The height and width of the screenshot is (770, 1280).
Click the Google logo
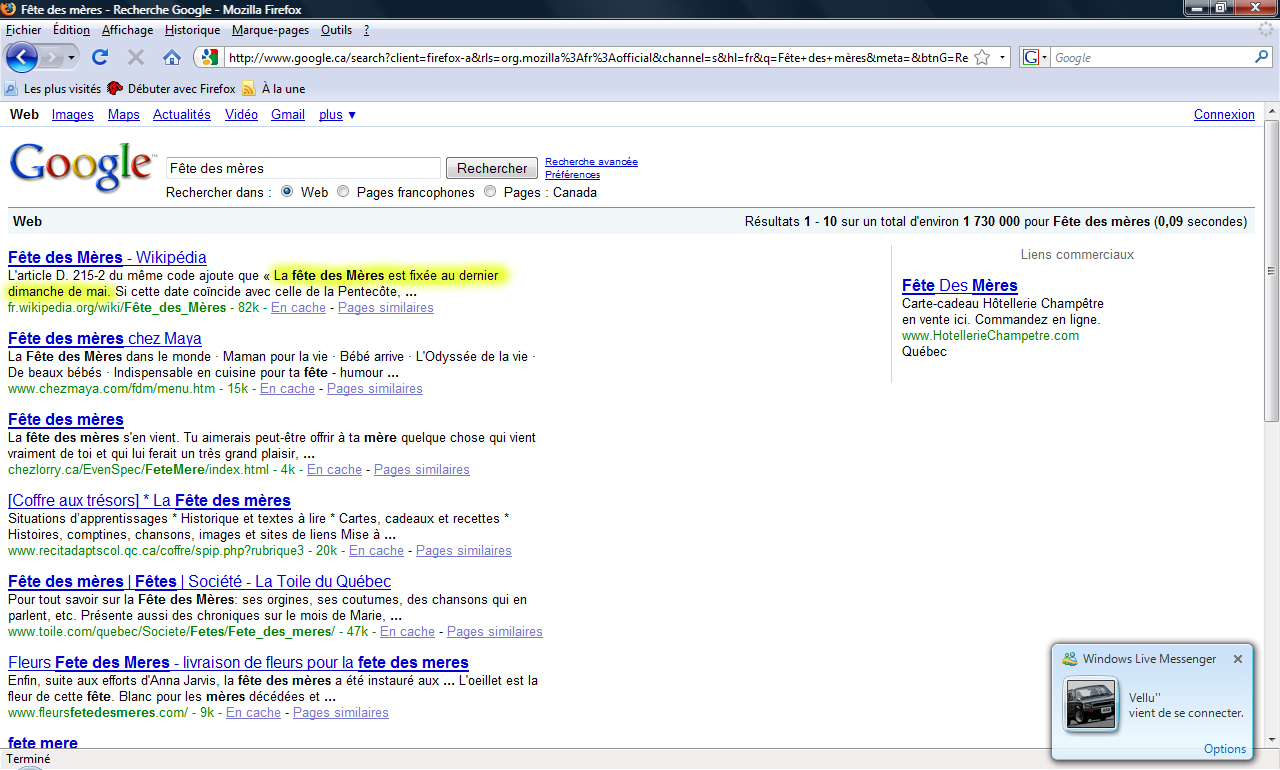tap(82, 167)
